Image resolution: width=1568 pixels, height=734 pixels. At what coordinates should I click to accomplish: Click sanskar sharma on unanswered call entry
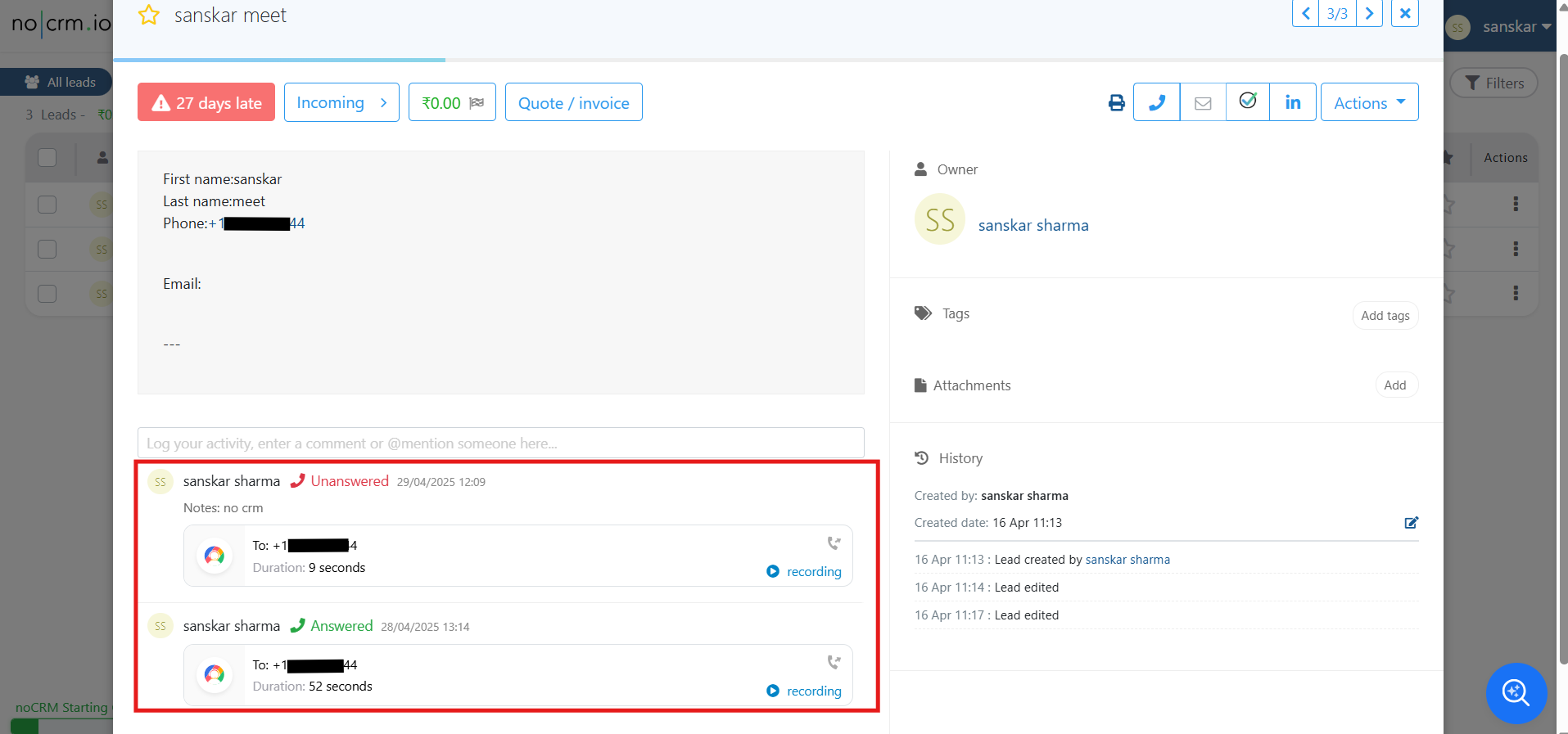232,481
